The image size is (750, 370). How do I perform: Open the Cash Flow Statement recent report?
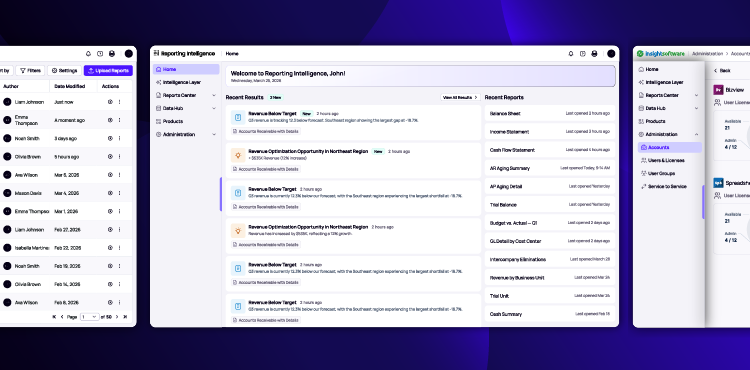tap(550, 150)
